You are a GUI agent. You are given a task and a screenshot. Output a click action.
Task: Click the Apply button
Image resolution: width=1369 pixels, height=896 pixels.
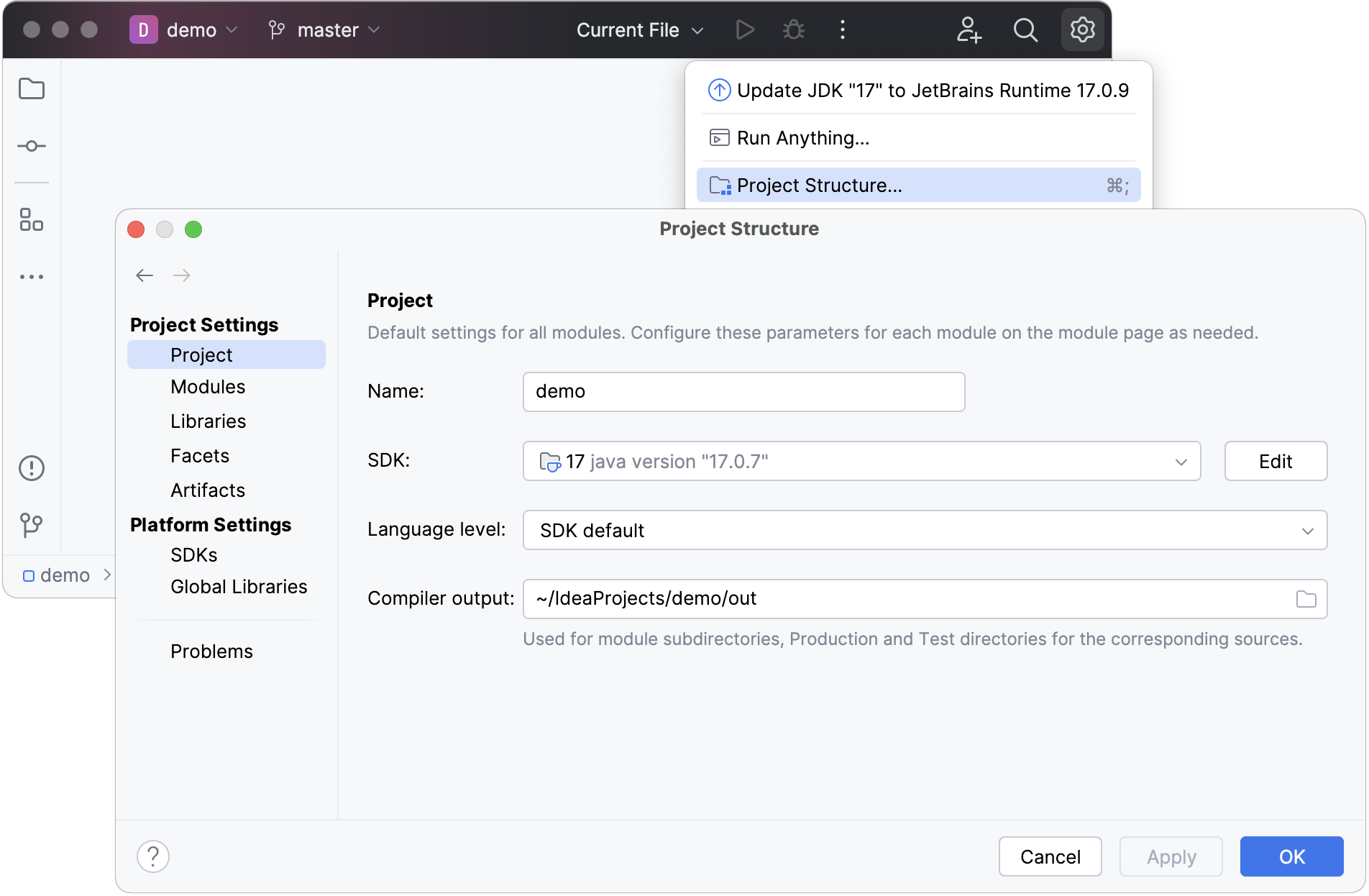tap(1171, 856)
